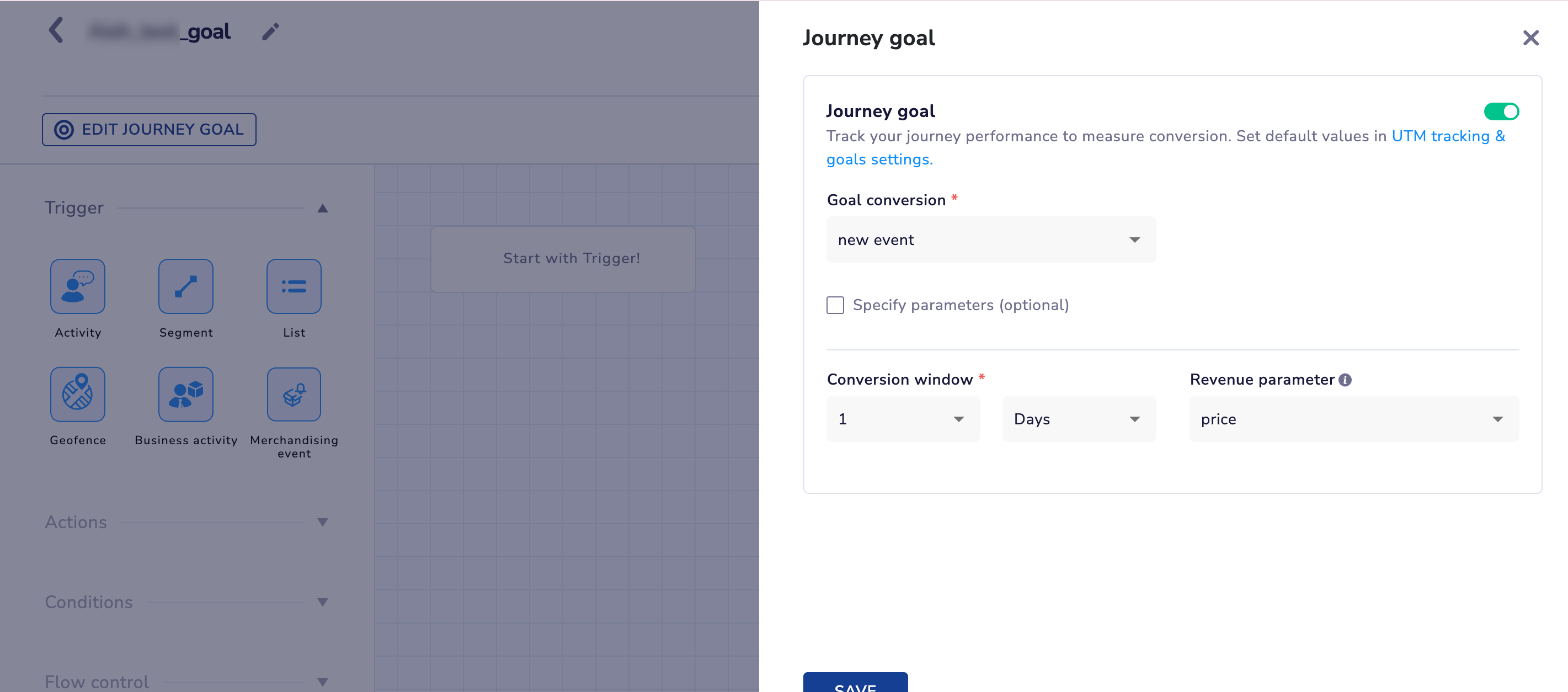Click the back arrow next to journey name
The width and height of the screenshot is (1568, 692).
tap(57, 30)
